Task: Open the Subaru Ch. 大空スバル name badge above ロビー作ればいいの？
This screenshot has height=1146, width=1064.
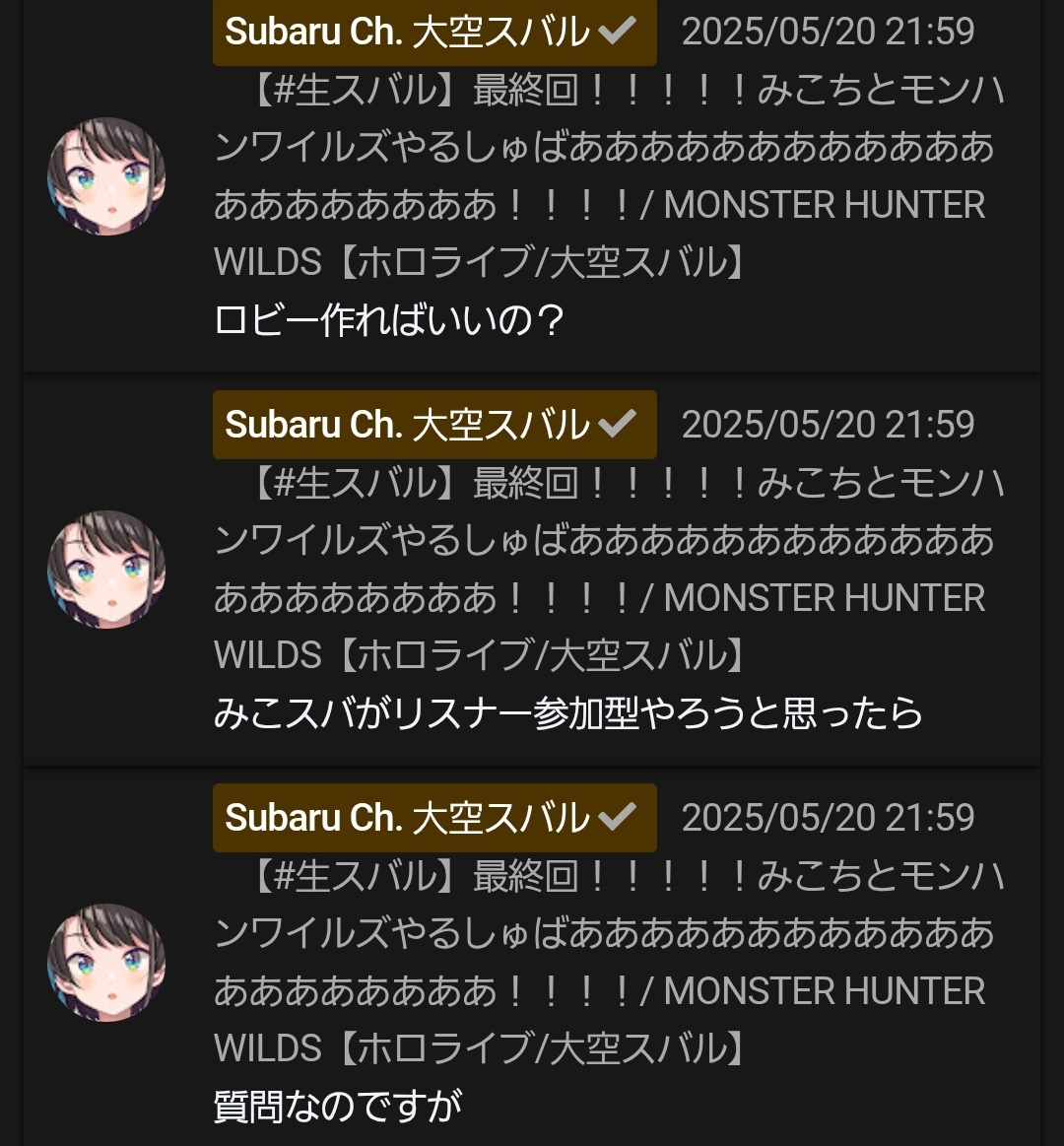Action: coord(434,32)
